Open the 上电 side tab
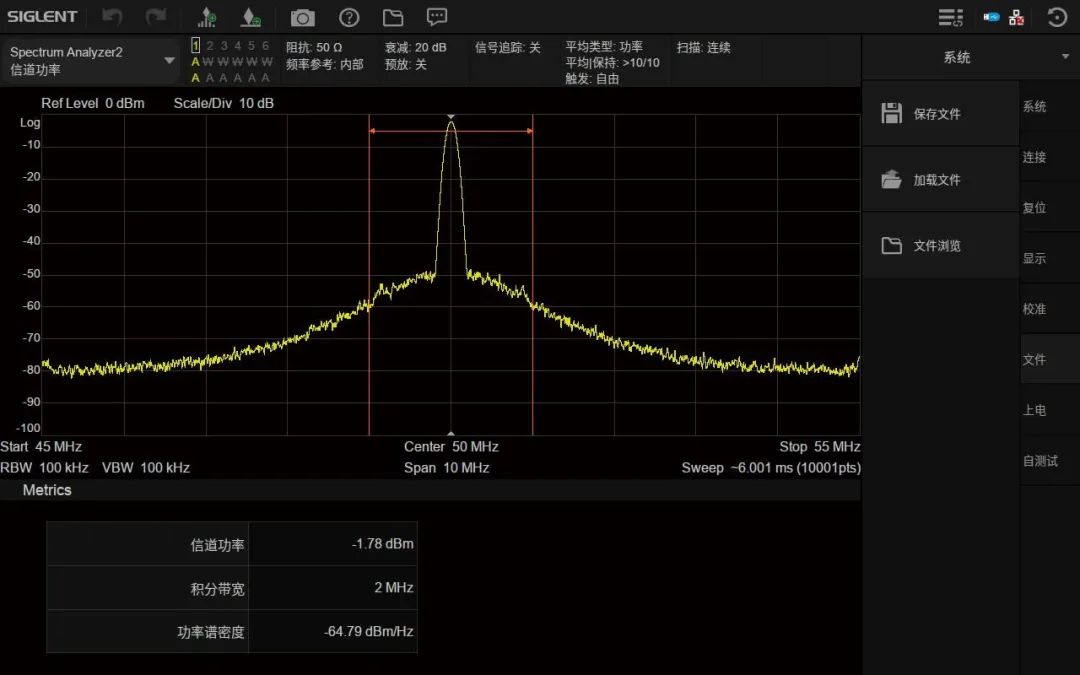Screen dimensions: 1080x675 tap(1050, 410)
